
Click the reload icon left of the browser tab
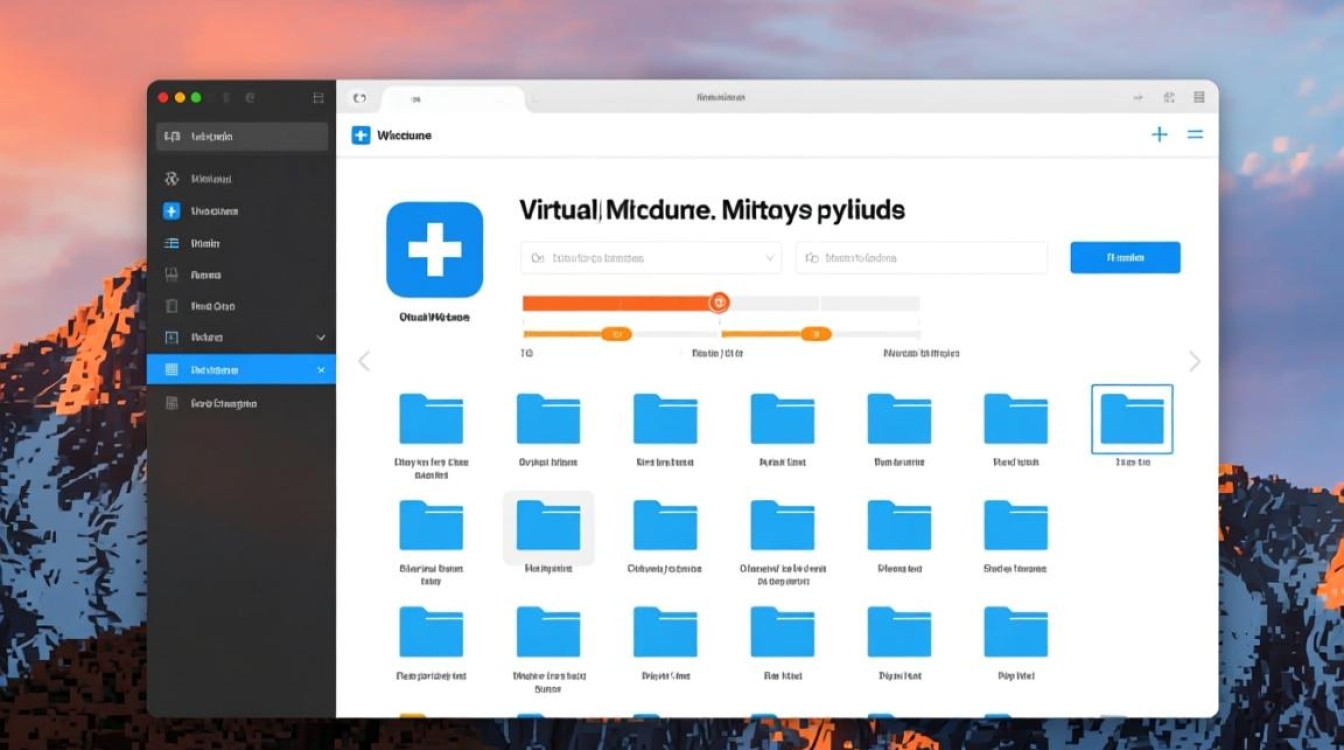[360, 98]
